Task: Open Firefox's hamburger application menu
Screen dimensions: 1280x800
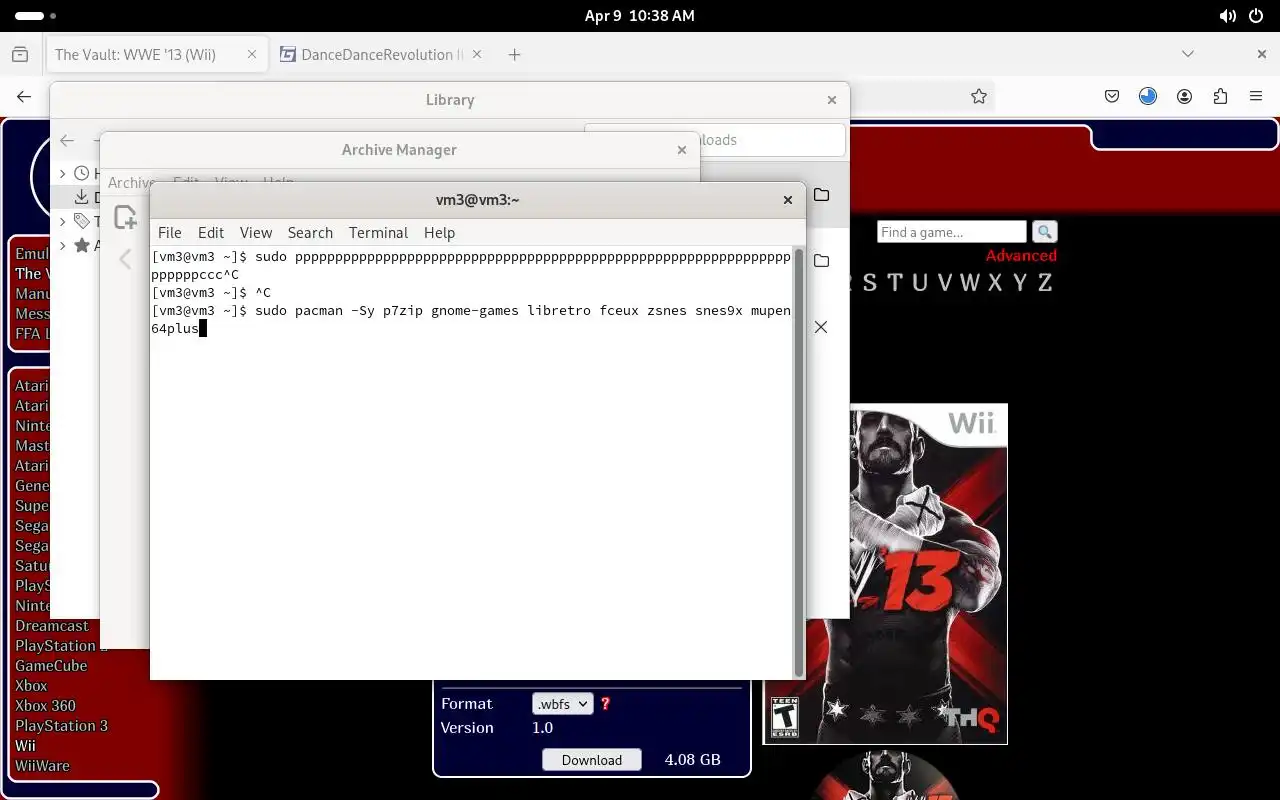Action: 1256,97
